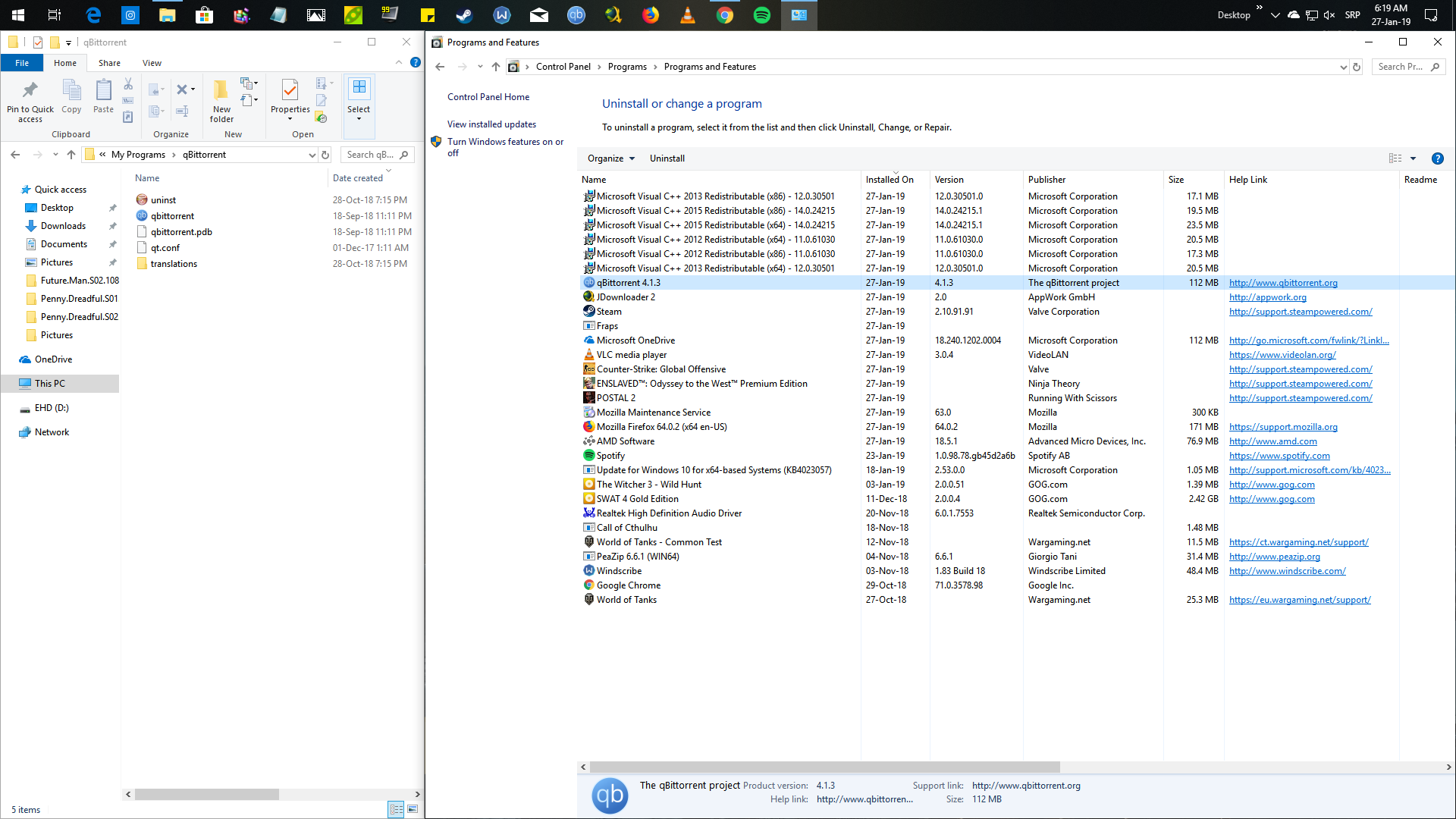Viewport: 1456px width, 819px height.
Task: Open the address bar history dropdown
Action: 1344,67
